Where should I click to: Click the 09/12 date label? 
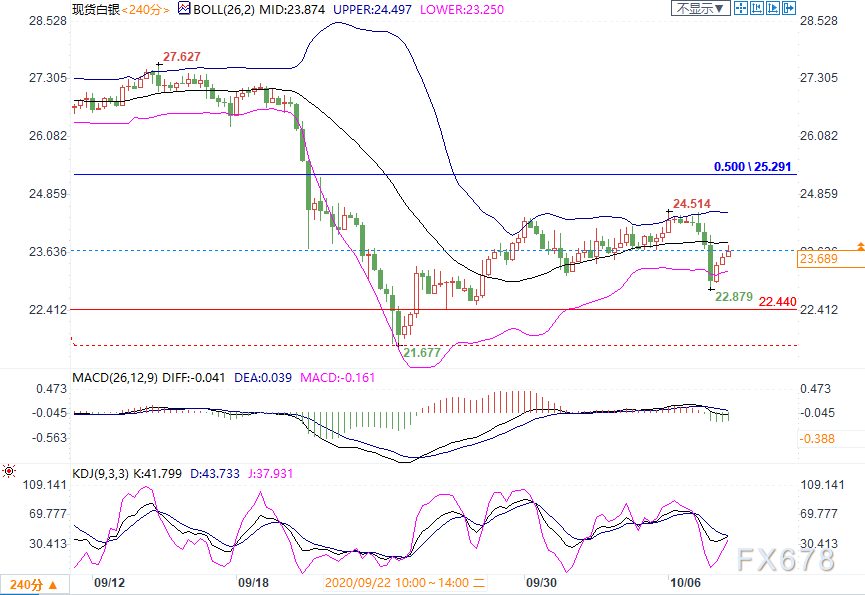click(109, 583)
